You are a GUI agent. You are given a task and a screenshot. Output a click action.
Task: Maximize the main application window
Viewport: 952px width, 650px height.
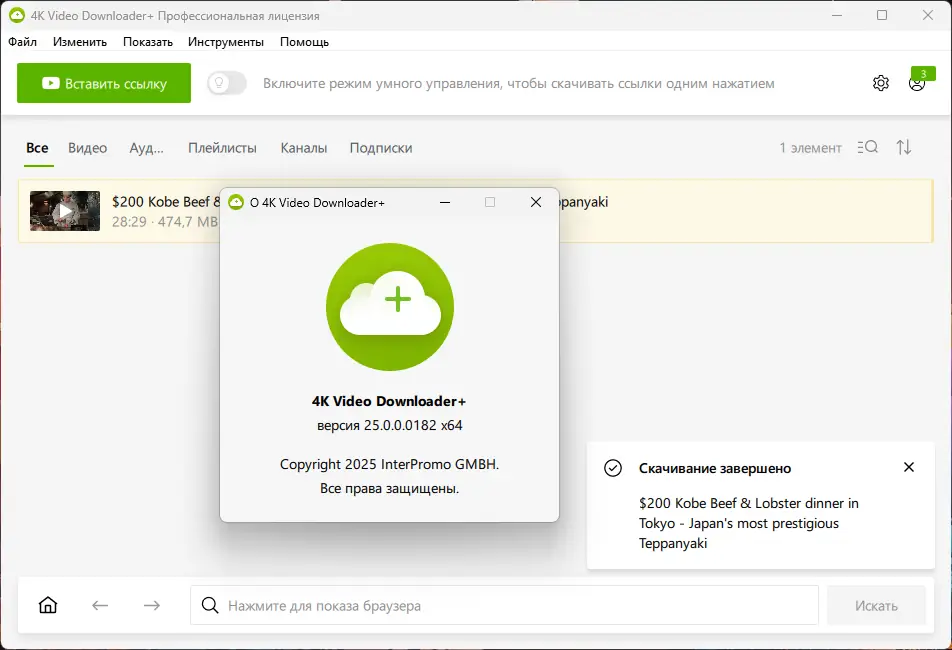point(882,15)
